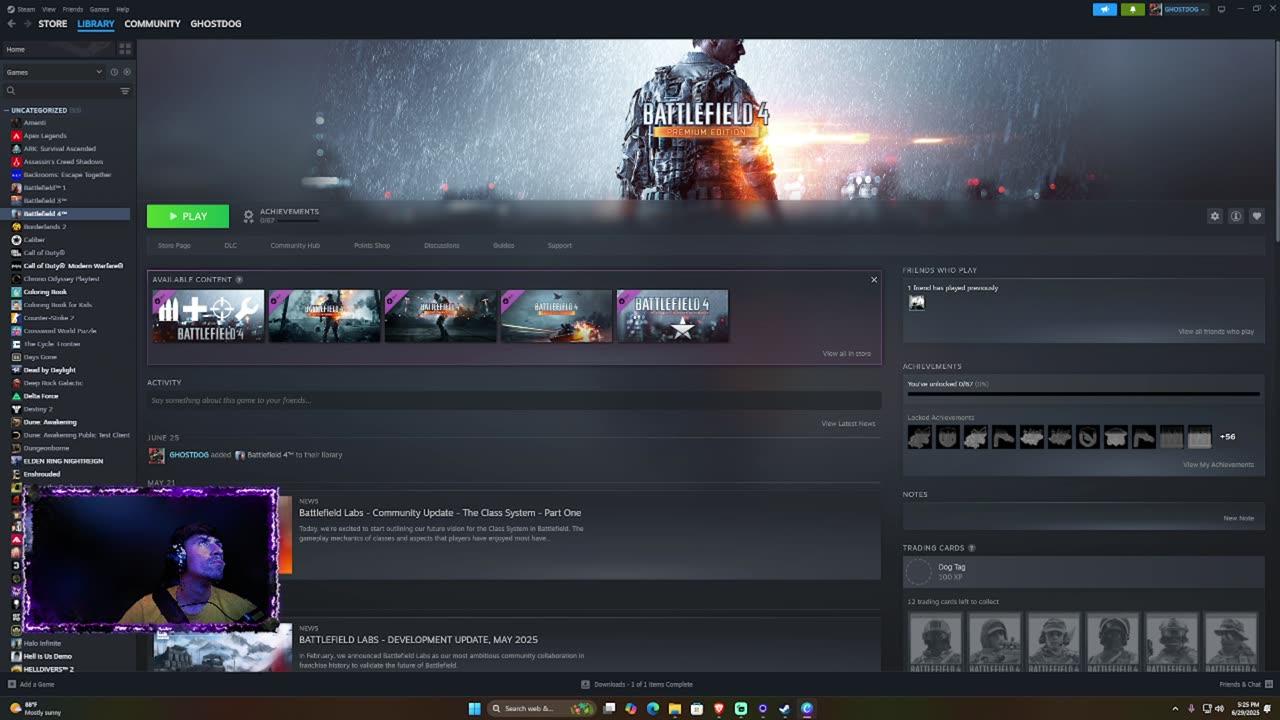Select Borderlands 2 in the library list
This screenshot has height=720, width=1280.
(x=45, y=227)
